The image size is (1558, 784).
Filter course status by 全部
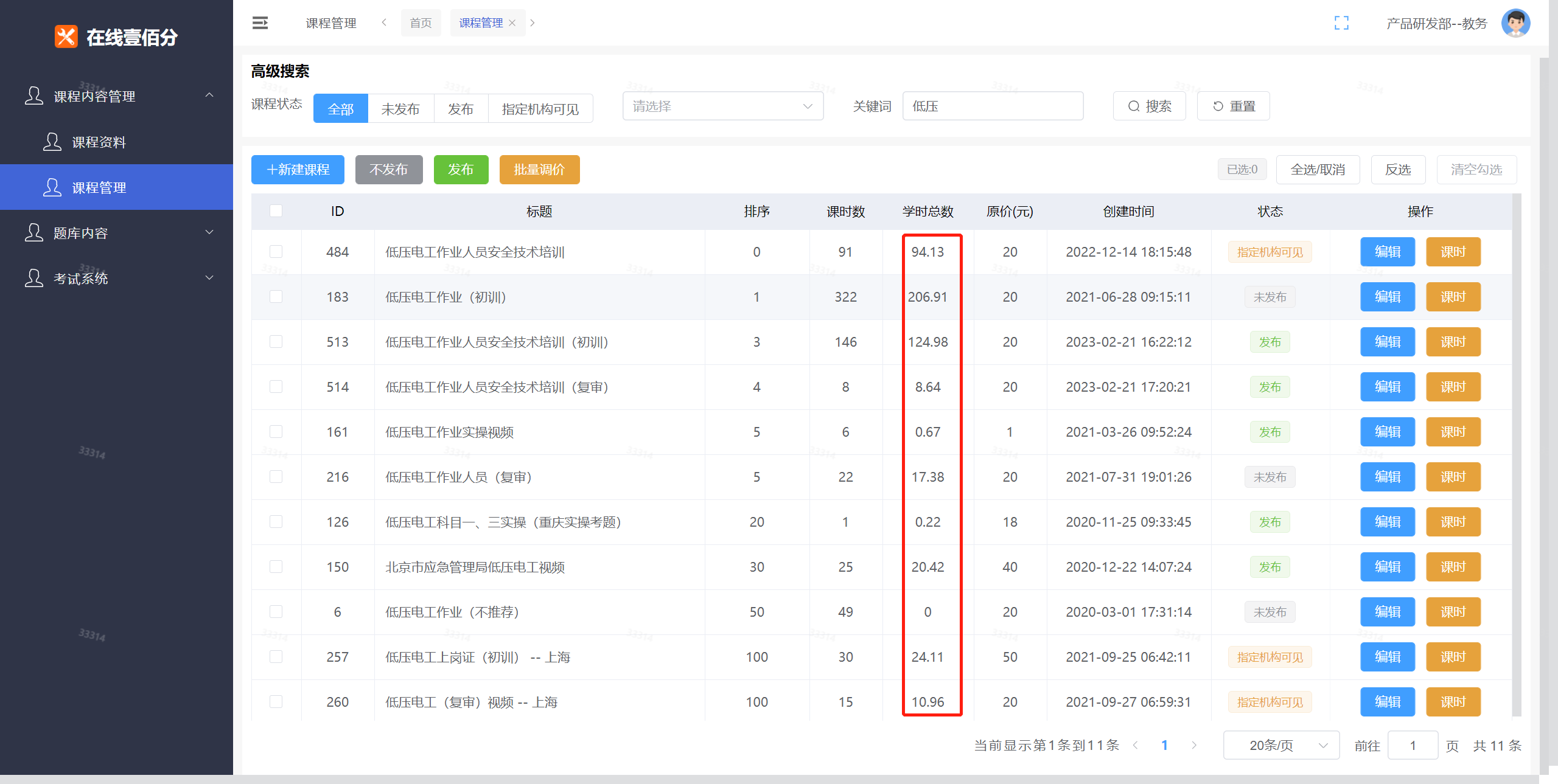pyautogui.click(x=340, y=109)
